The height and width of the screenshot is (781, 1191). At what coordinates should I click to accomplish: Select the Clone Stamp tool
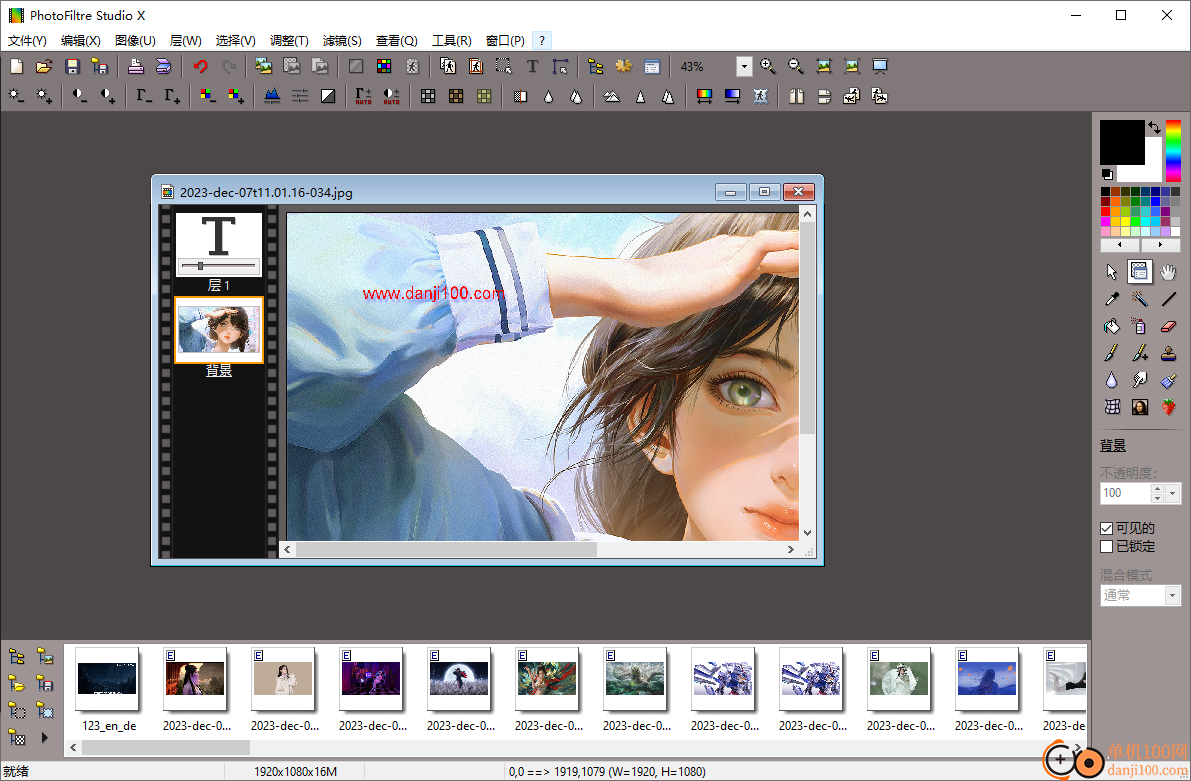(1168, 353)
